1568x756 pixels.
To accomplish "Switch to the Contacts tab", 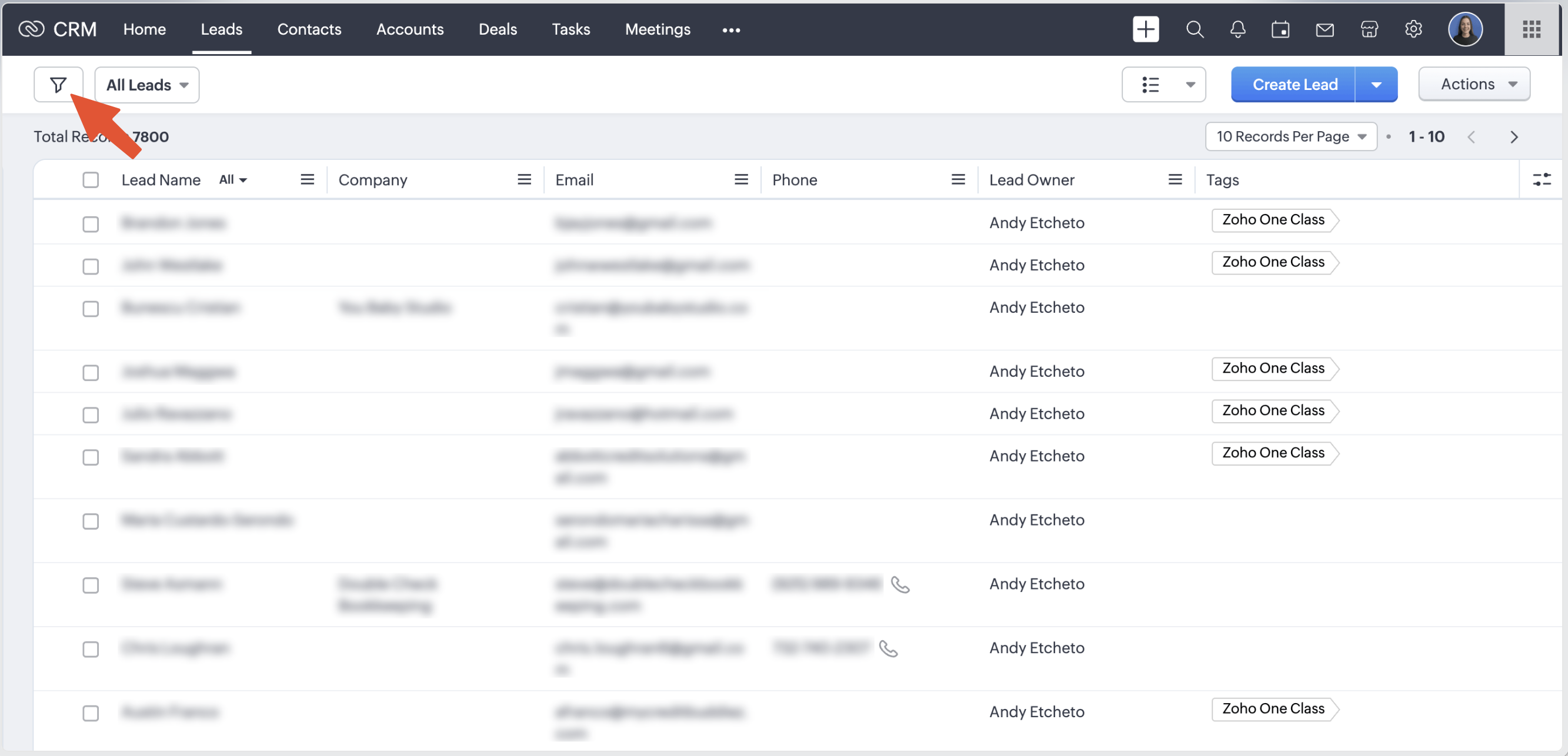I will coord(309,29).
